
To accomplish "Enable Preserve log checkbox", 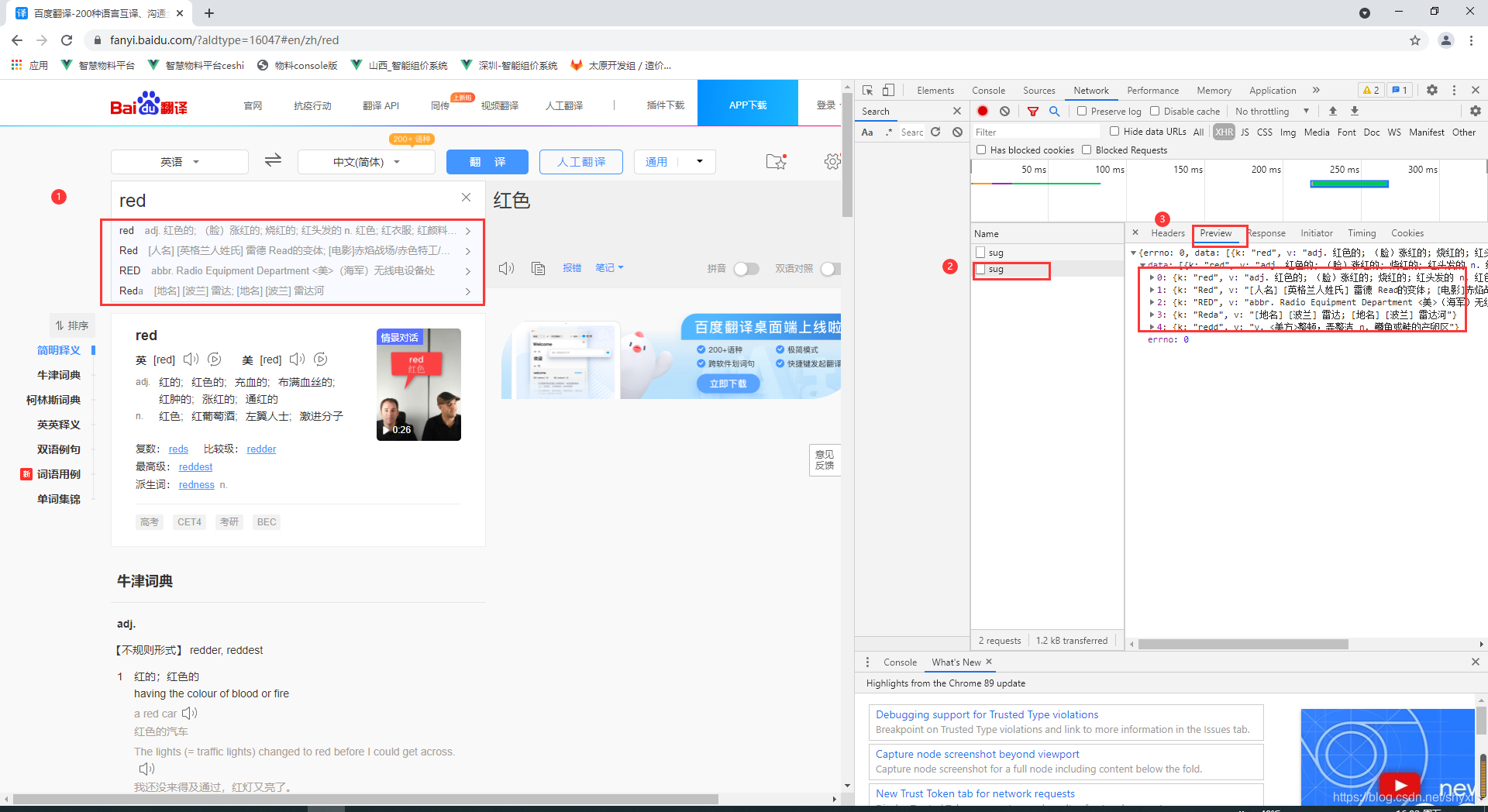I will [x=1082, y=111].
